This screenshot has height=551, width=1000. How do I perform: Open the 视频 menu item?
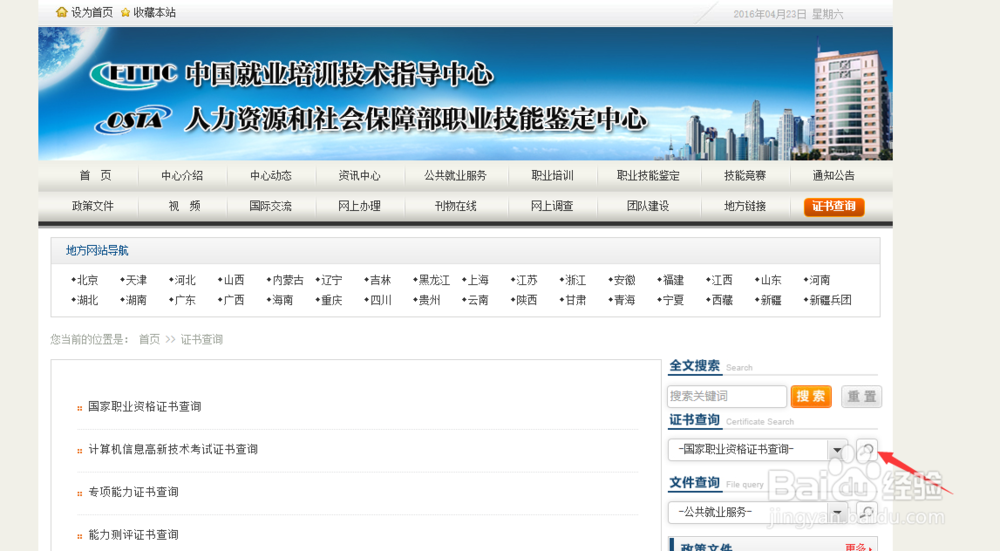pyautogui.click(x=184, y=206)
